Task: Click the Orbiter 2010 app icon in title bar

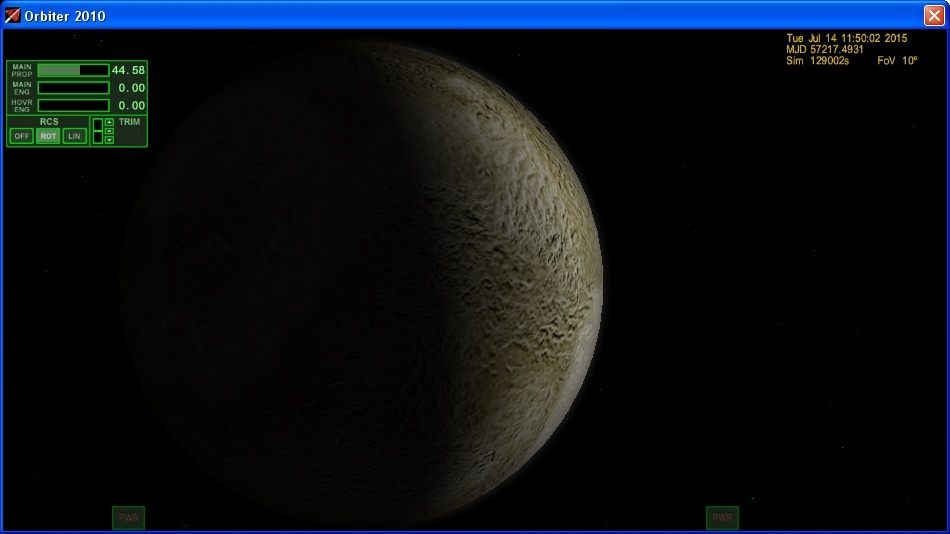Action: pyautogui.click(x=12, y=15)
